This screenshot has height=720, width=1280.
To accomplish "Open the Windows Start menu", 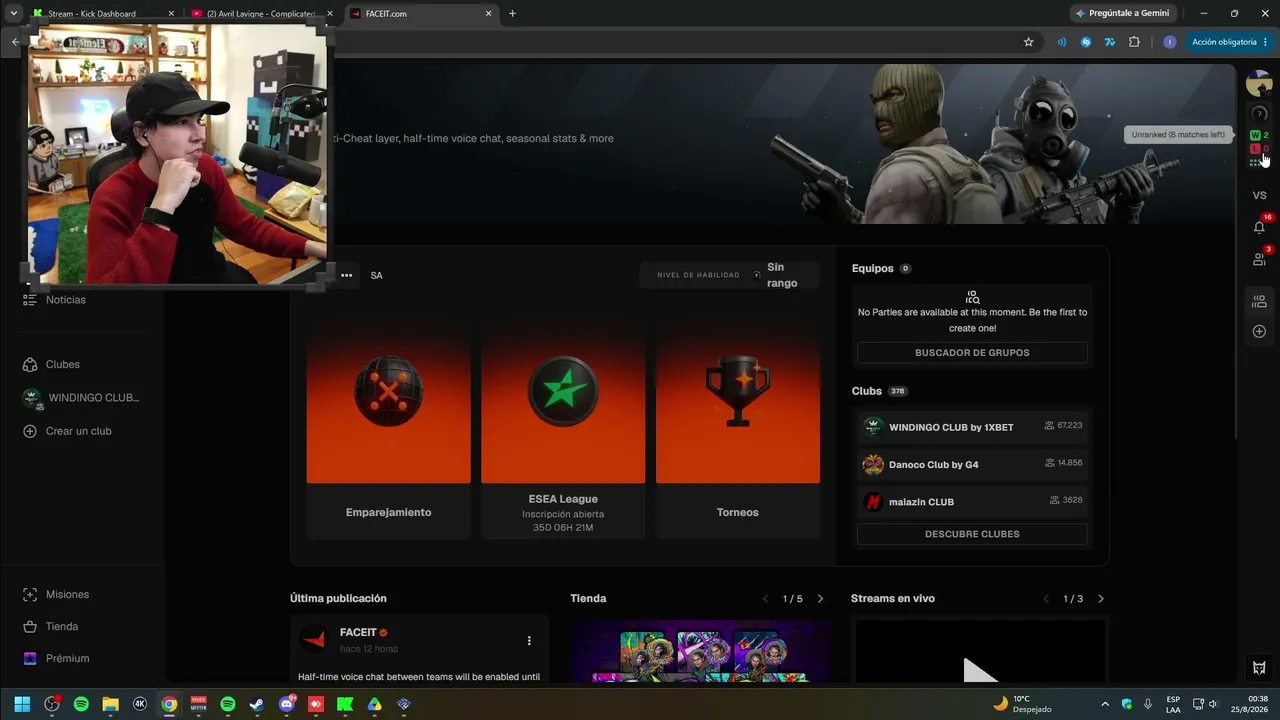I will tap(22, 704).
